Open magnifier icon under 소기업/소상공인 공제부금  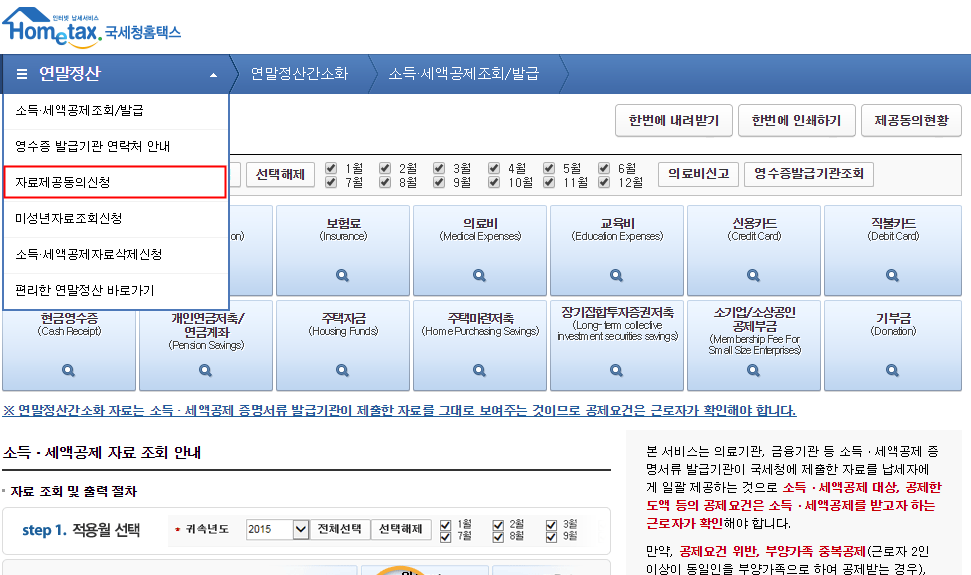[753, 371]
